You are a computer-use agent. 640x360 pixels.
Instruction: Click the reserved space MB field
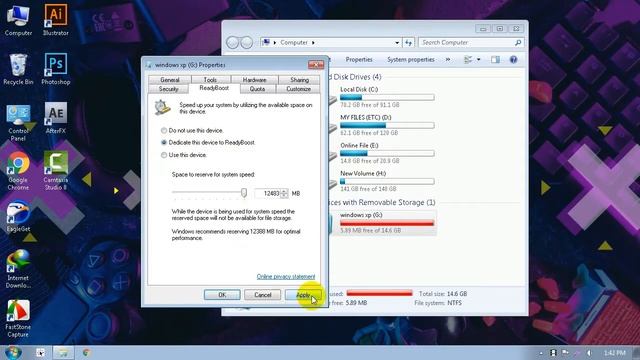pyautogui.click(x=268, y=193)
